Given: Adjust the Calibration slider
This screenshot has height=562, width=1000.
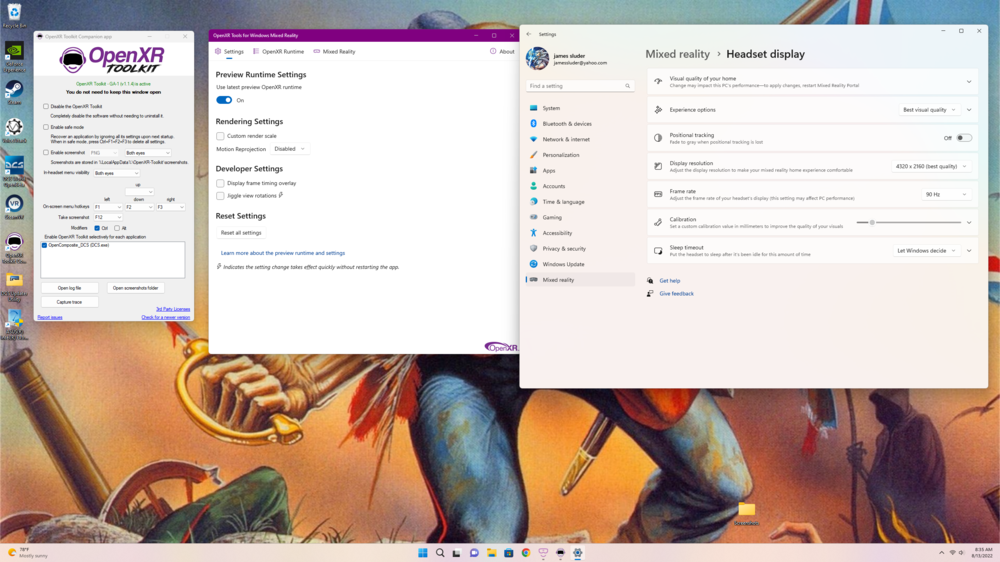Looking at the screenshot, I should (909, 223).
